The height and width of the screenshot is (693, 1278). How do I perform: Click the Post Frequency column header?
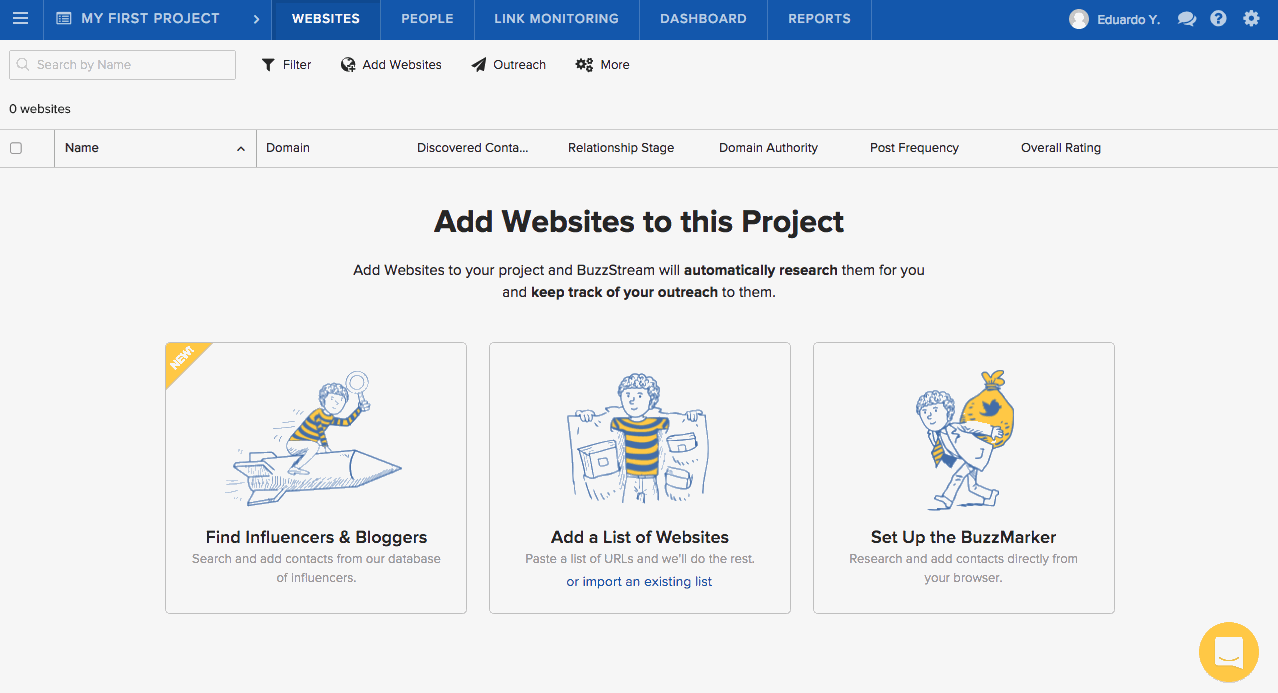[914, 148]
